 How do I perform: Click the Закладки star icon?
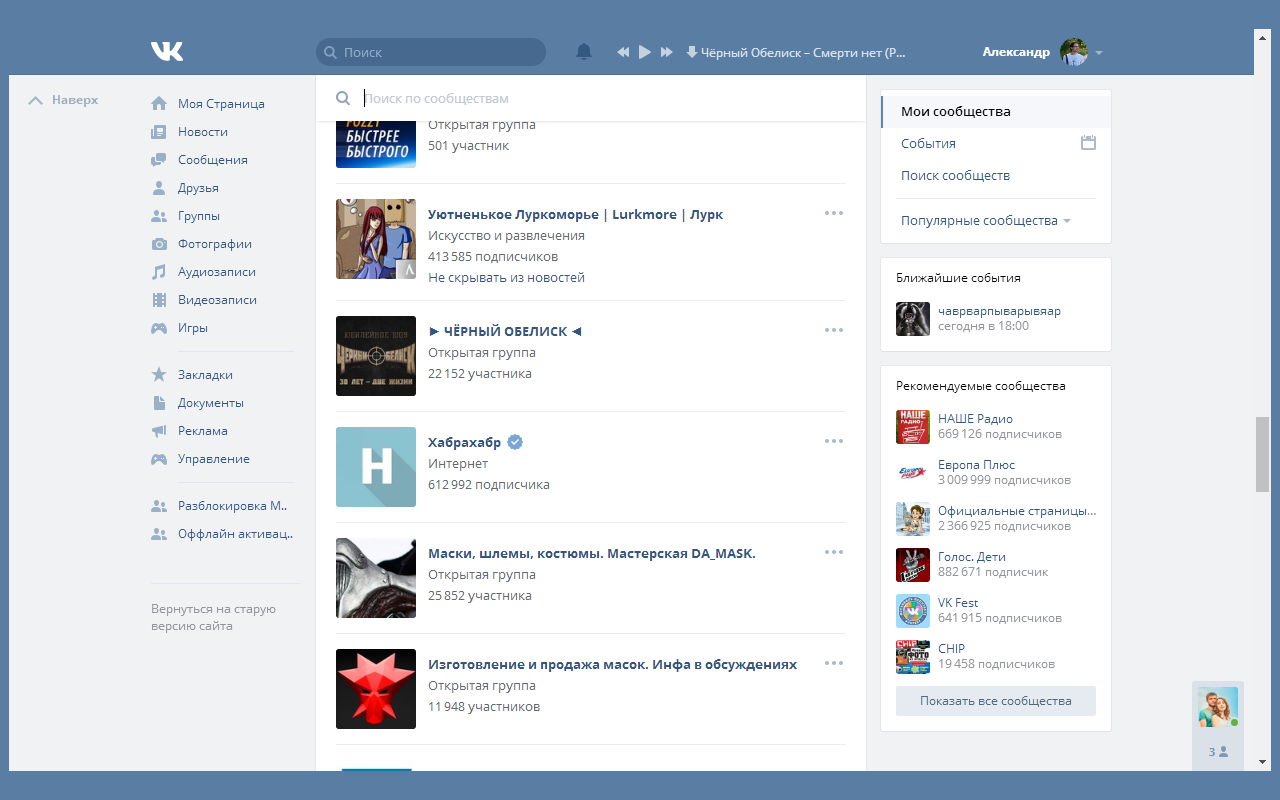point(159,374)
